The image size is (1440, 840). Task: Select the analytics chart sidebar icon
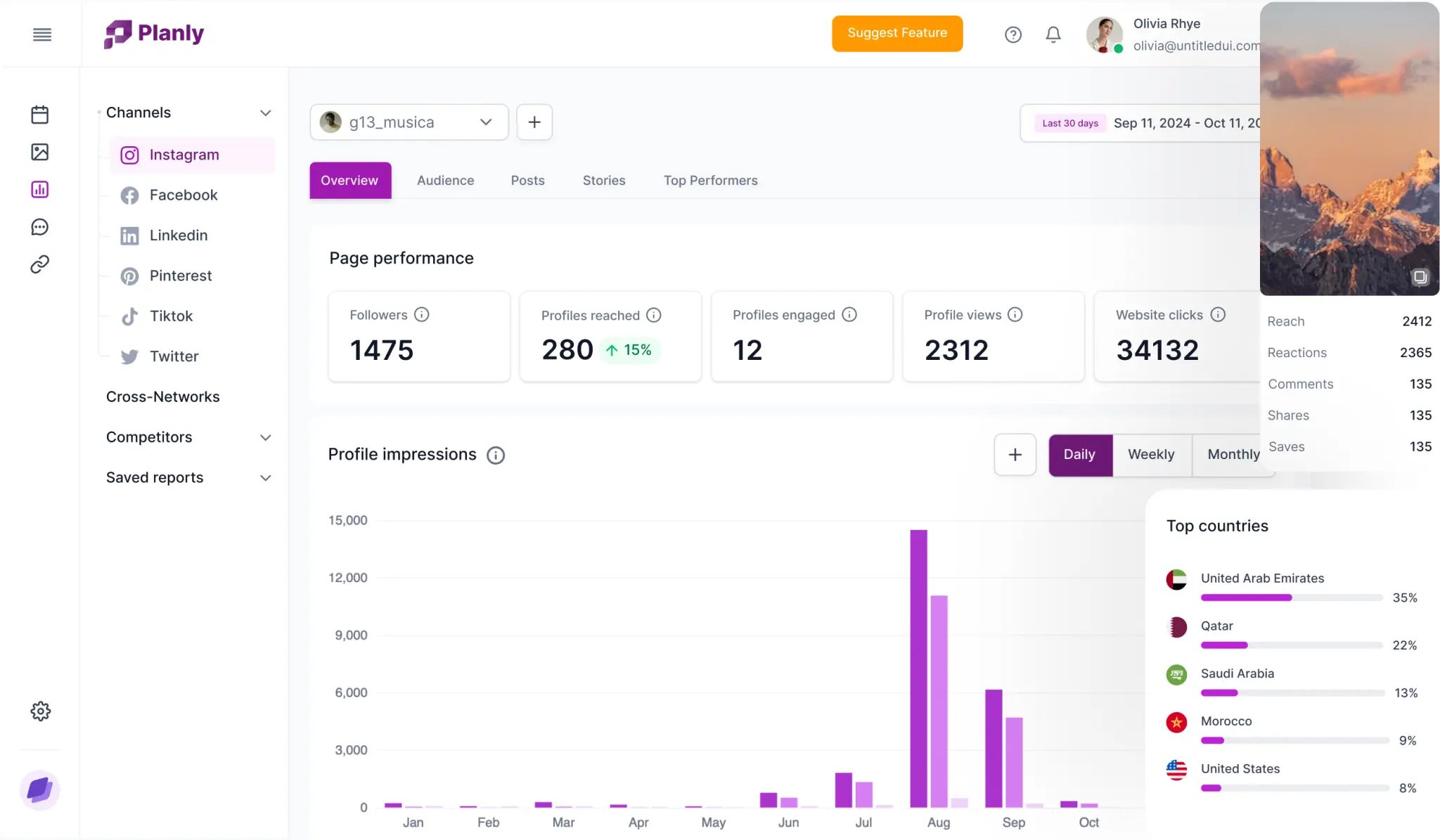coord(40,190)
